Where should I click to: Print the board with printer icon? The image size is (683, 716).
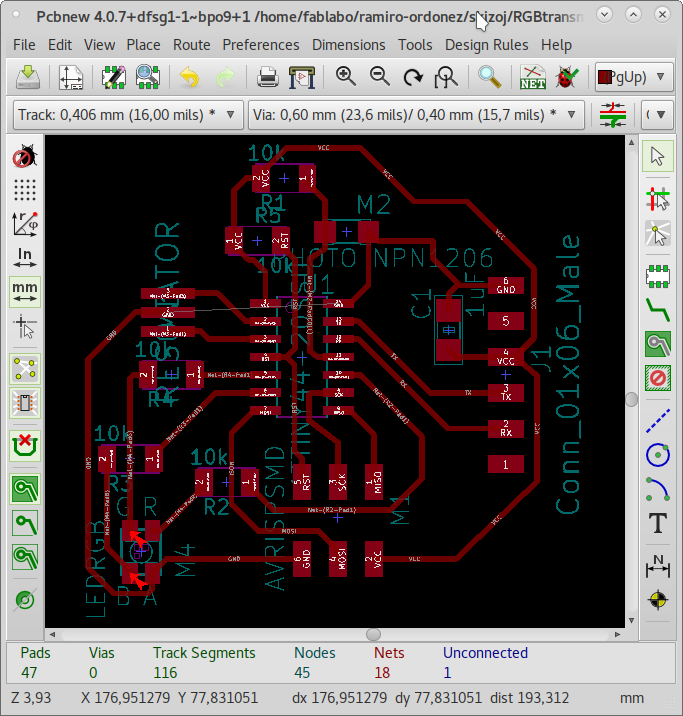point(268,77)
